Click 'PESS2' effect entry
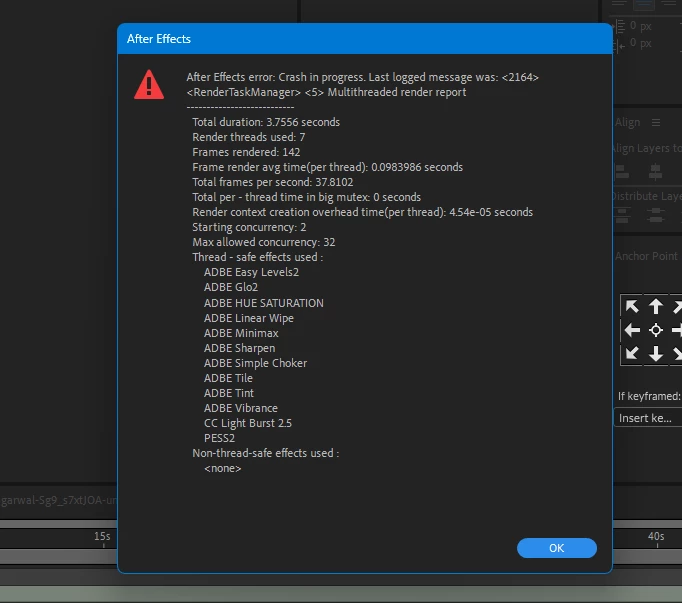The height and width of the screenshot is (603, 682). point(219,438)
